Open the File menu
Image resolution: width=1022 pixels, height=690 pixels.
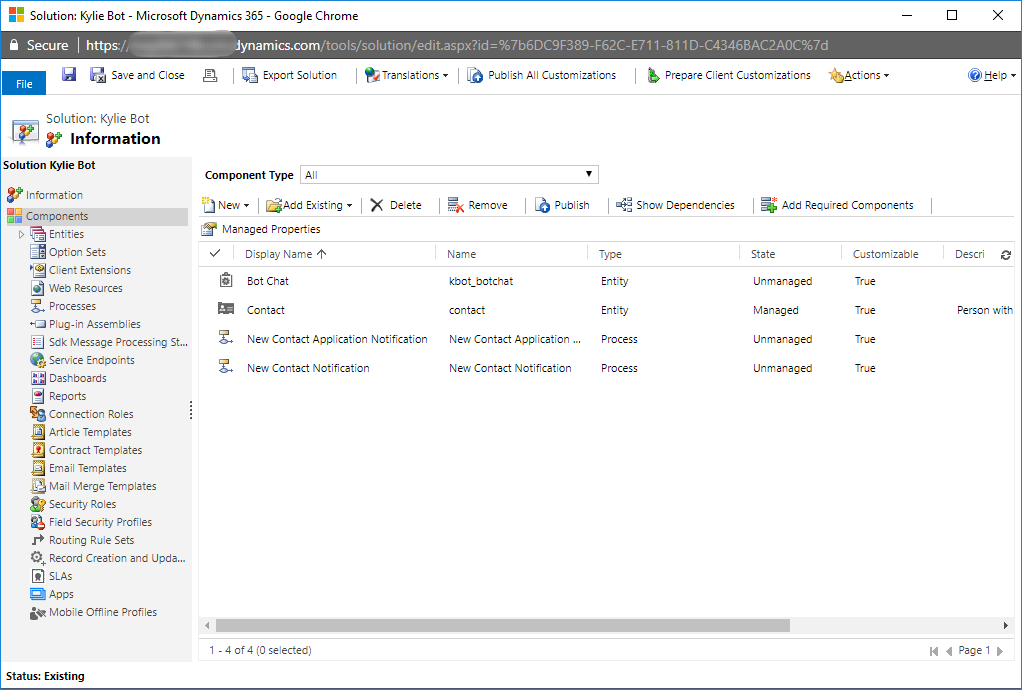coord(24,84)
